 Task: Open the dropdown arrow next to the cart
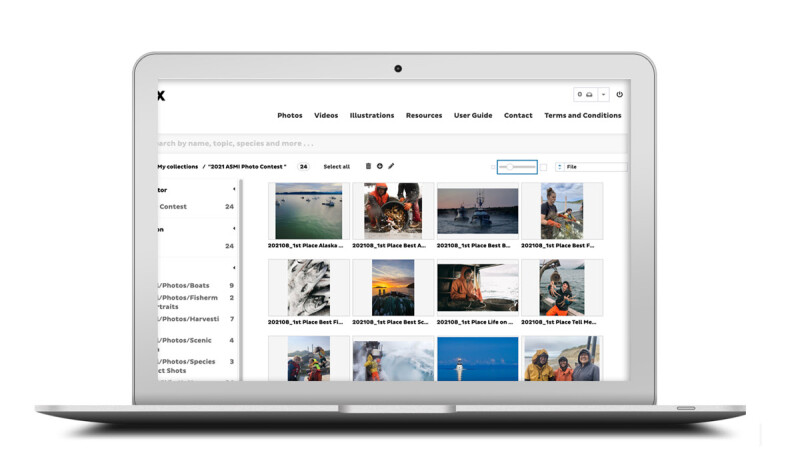click(603, 95)
